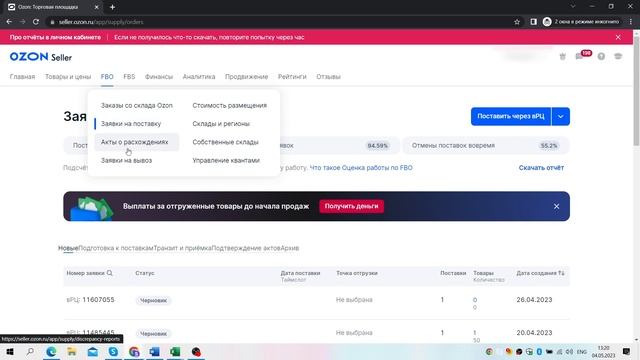Bookmark this page with star icon
The image size is (640, 360).
pos(517,22)
